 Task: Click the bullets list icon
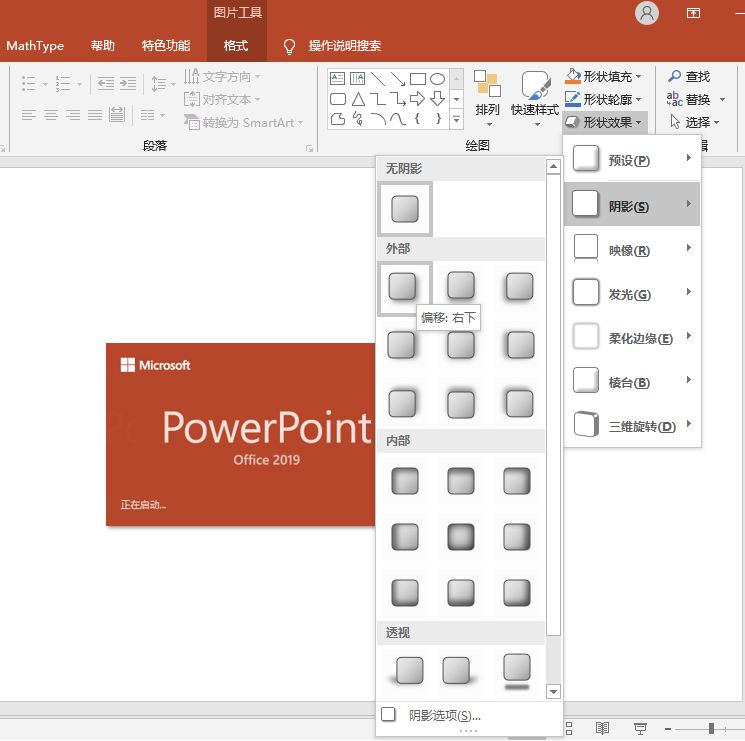(x=29, y=84)
